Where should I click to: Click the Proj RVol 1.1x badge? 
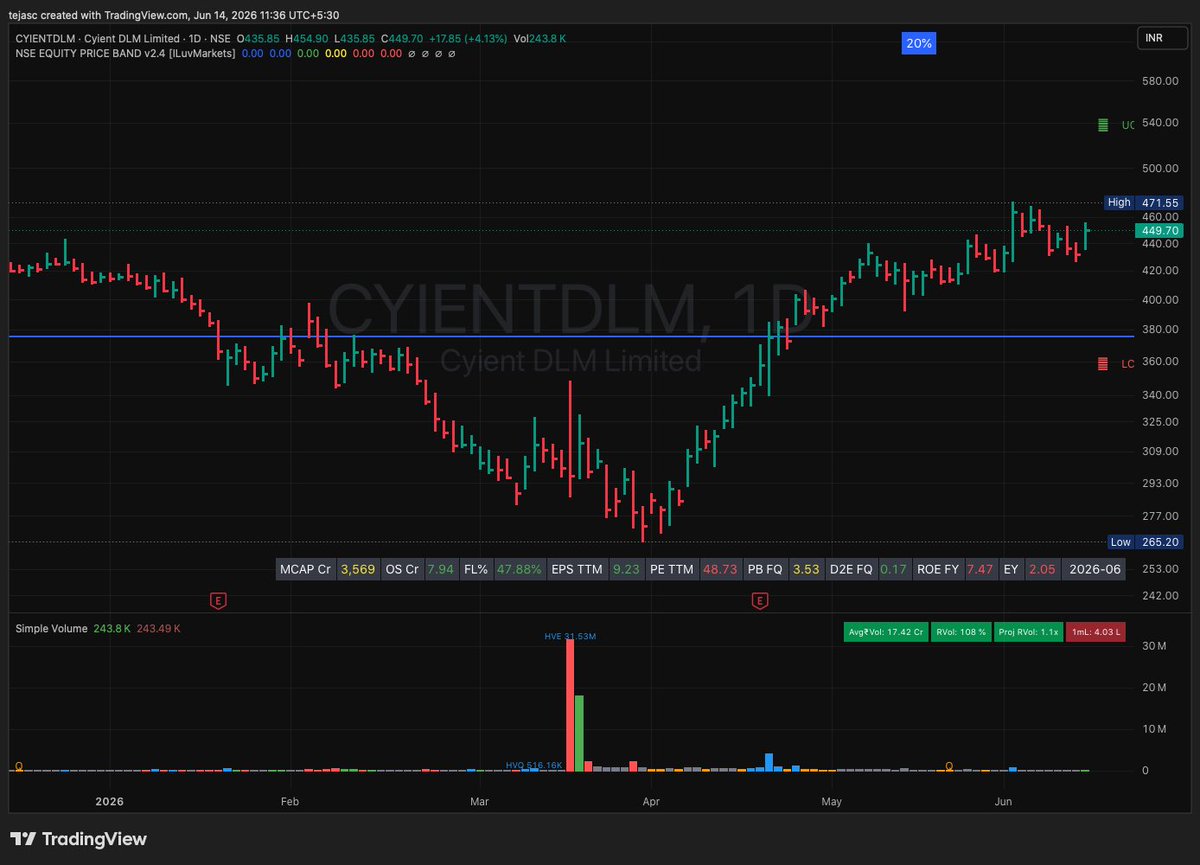click(x=1028, y=632)
